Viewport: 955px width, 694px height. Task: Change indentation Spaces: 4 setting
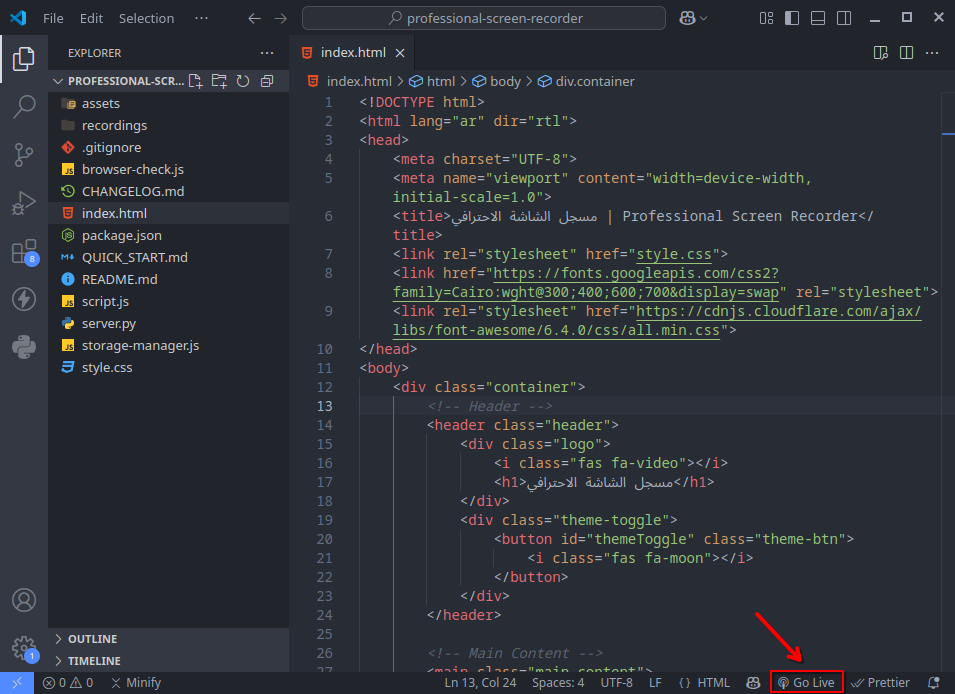(558, 682)
